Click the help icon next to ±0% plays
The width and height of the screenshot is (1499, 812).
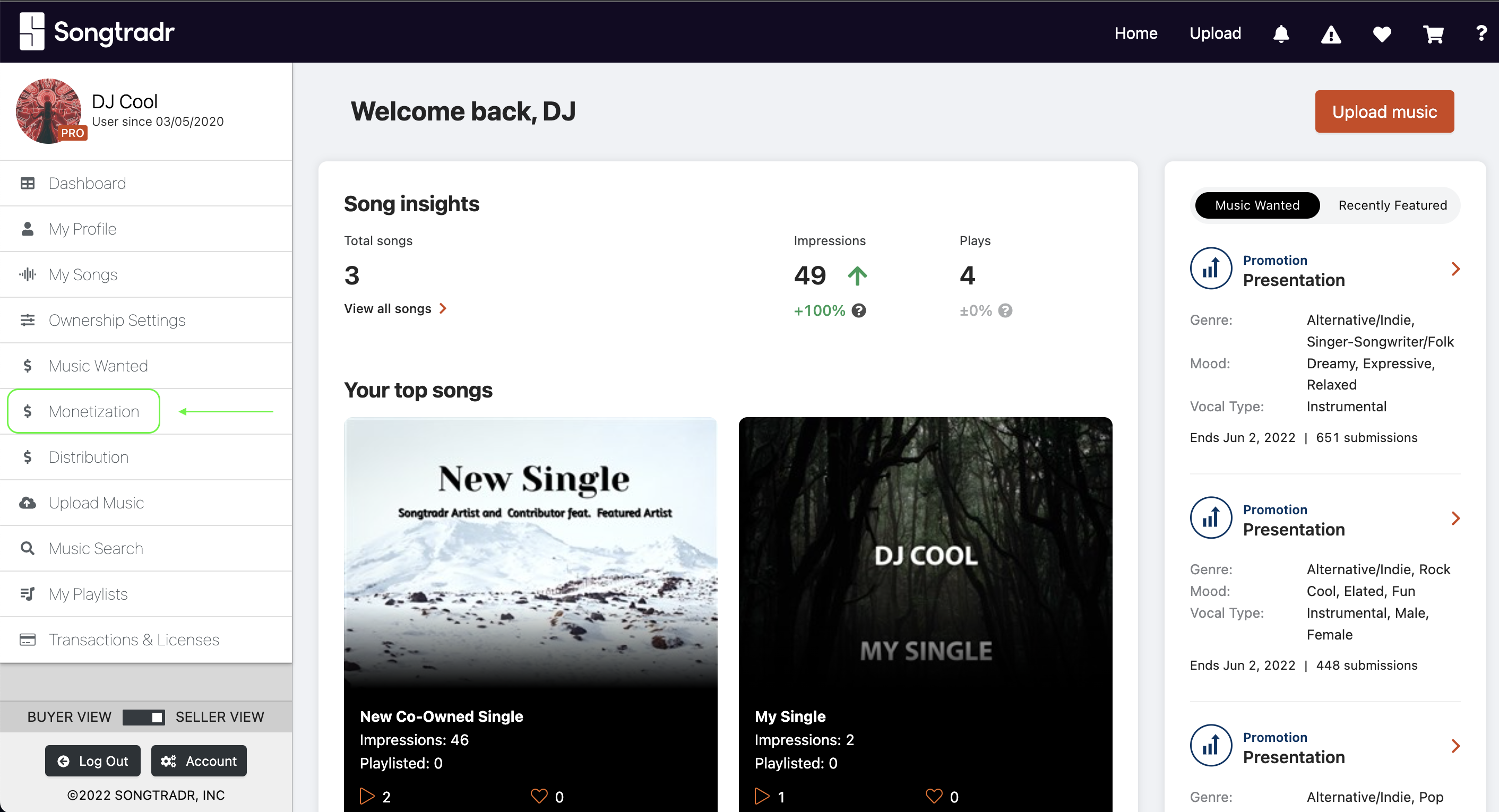[1005, 310]
